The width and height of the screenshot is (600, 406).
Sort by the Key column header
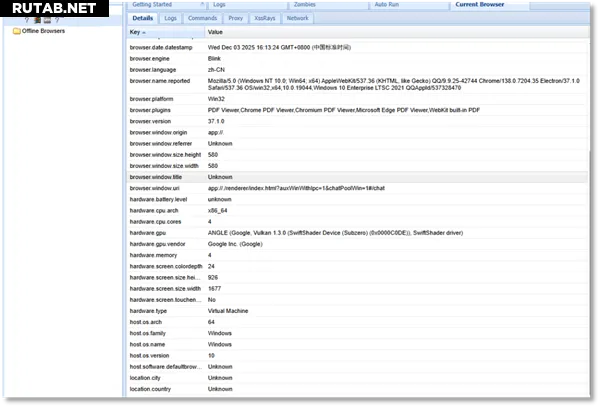click(138, 33)
